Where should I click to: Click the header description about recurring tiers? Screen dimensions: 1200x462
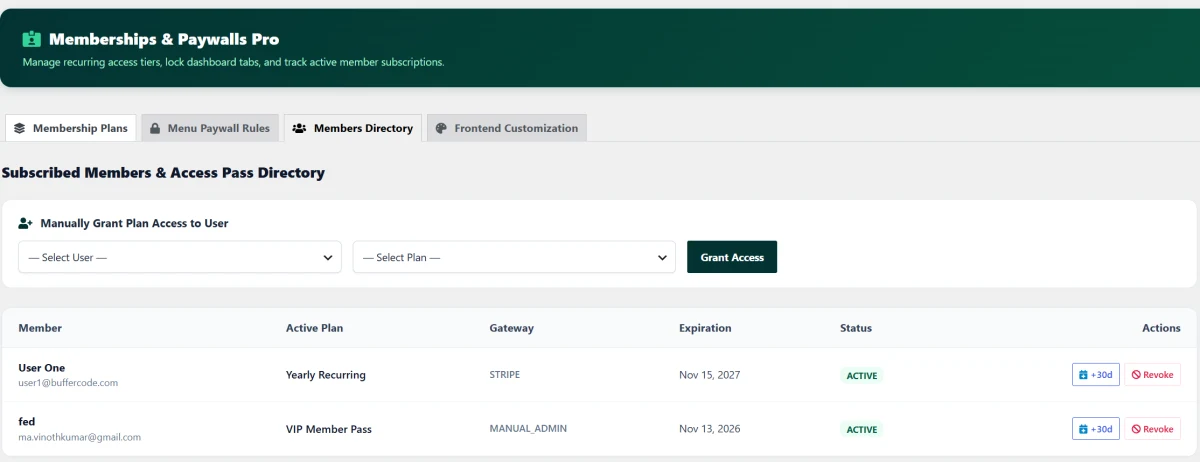(233, 62)
